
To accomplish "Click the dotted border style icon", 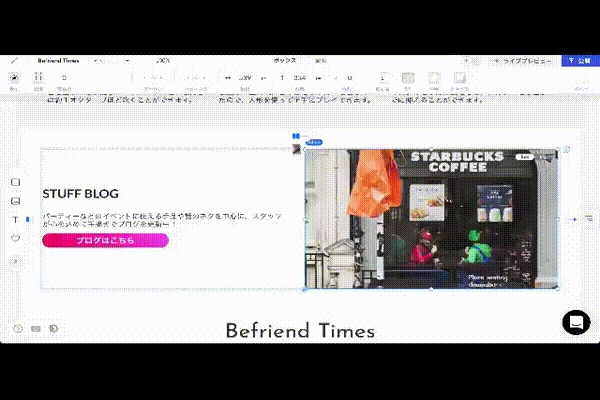I will click(408, 78).
